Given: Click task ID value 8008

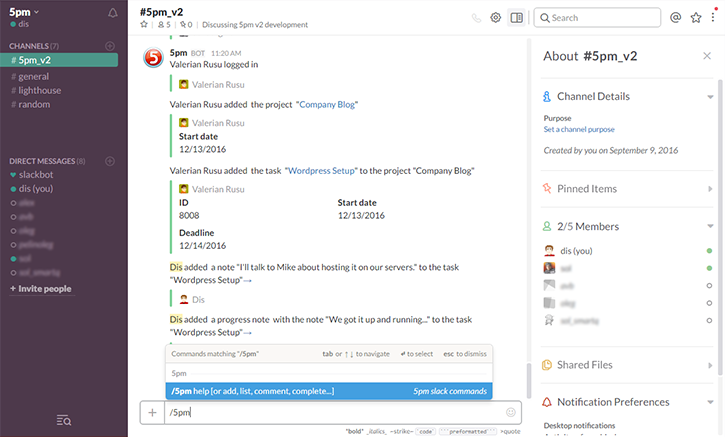Looking at the screenshot, I should (189, 215).
